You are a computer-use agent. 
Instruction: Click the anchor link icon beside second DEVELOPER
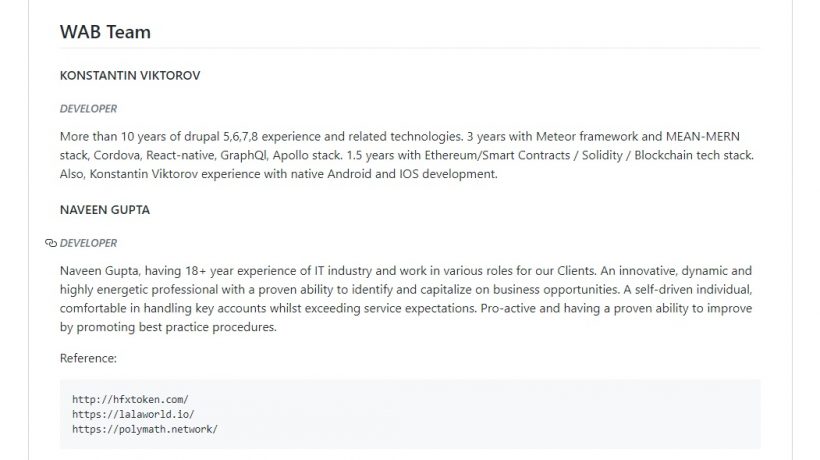(x=50, y=243)
